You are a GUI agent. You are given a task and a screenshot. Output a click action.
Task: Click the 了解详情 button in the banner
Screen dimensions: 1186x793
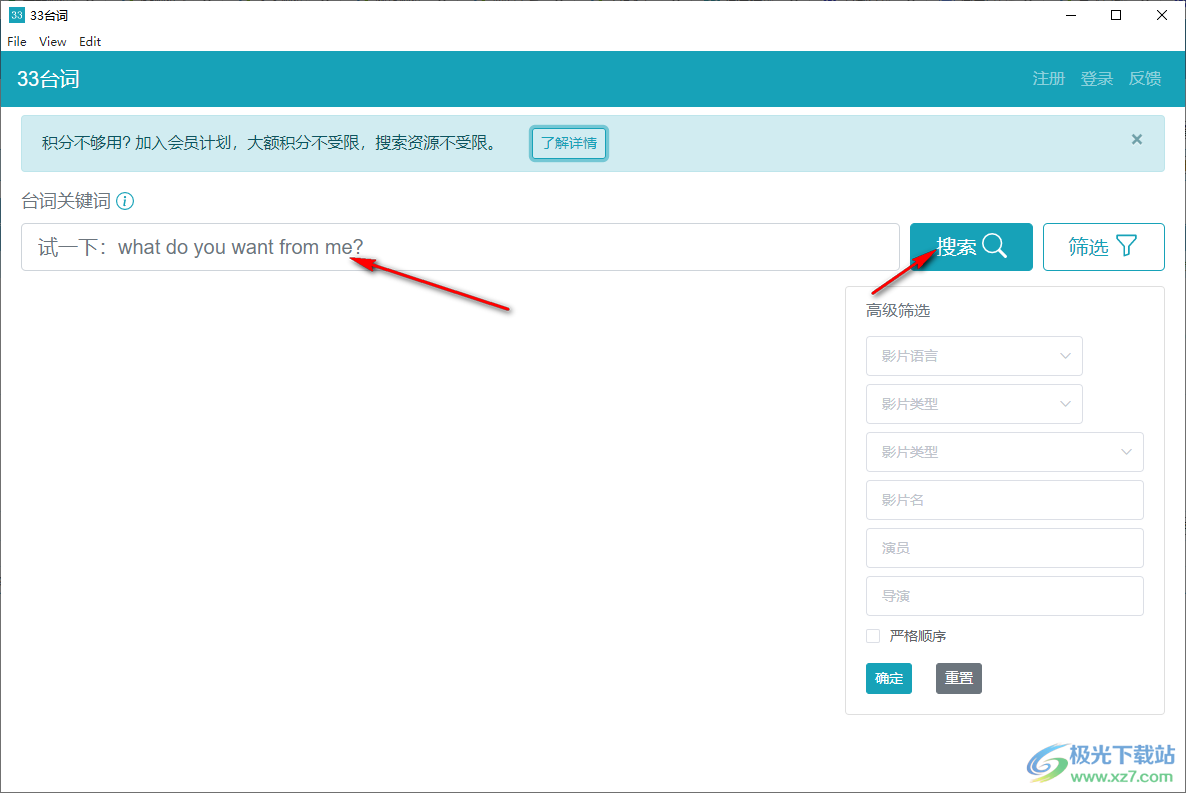569,143
